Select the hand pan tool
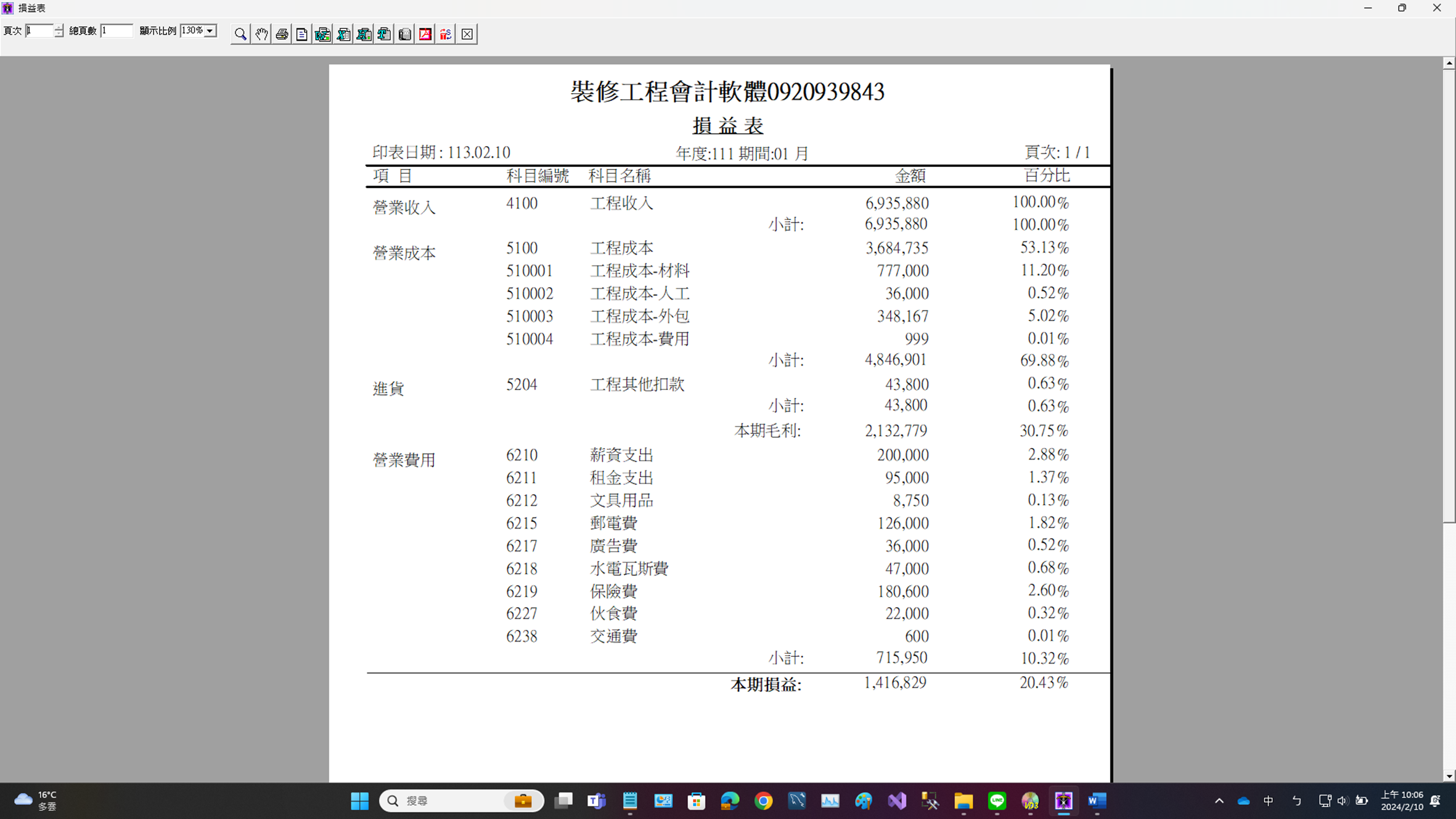The image size is (1456, 819). pos(261,35)
